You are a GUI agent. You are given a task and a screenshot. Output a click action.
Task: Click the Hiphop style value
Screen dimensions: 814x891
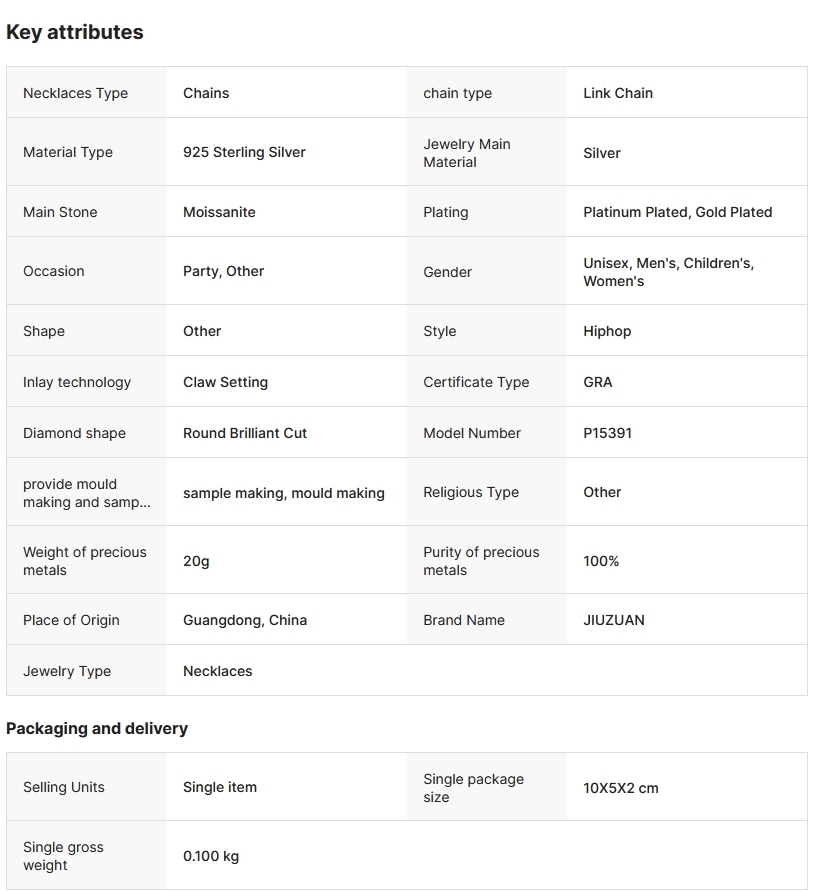point(607,331)
